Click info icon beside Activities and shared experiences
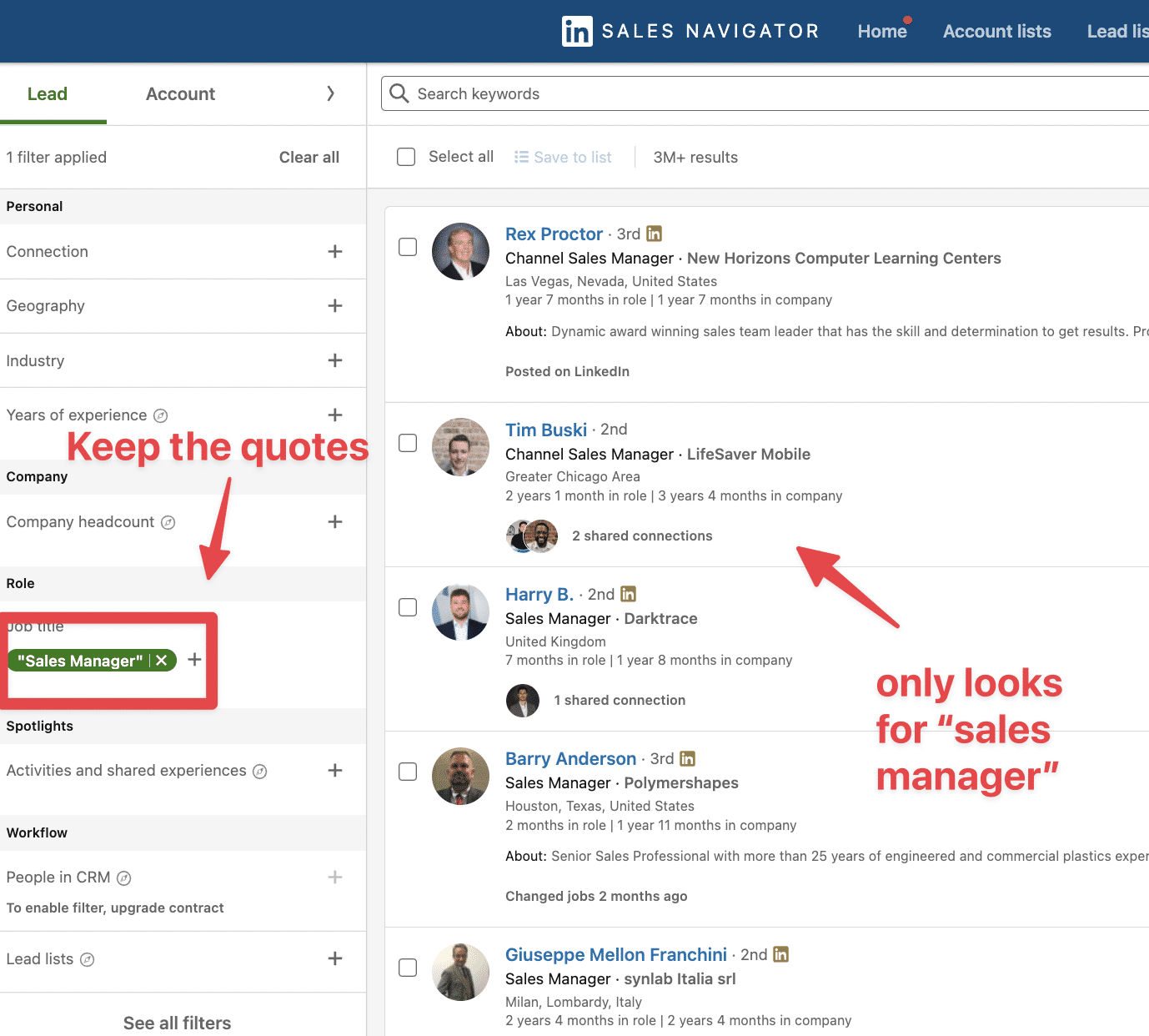This screenshot has height=1036, width=1149. pyautogui.click(x=260, y=772)
